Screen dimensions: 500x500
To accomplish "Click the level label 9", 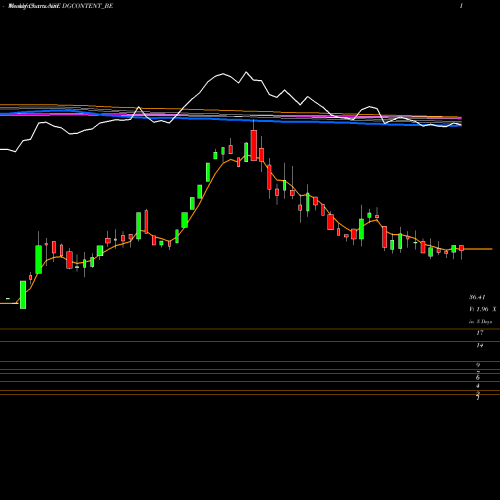I will pos(478,365).
